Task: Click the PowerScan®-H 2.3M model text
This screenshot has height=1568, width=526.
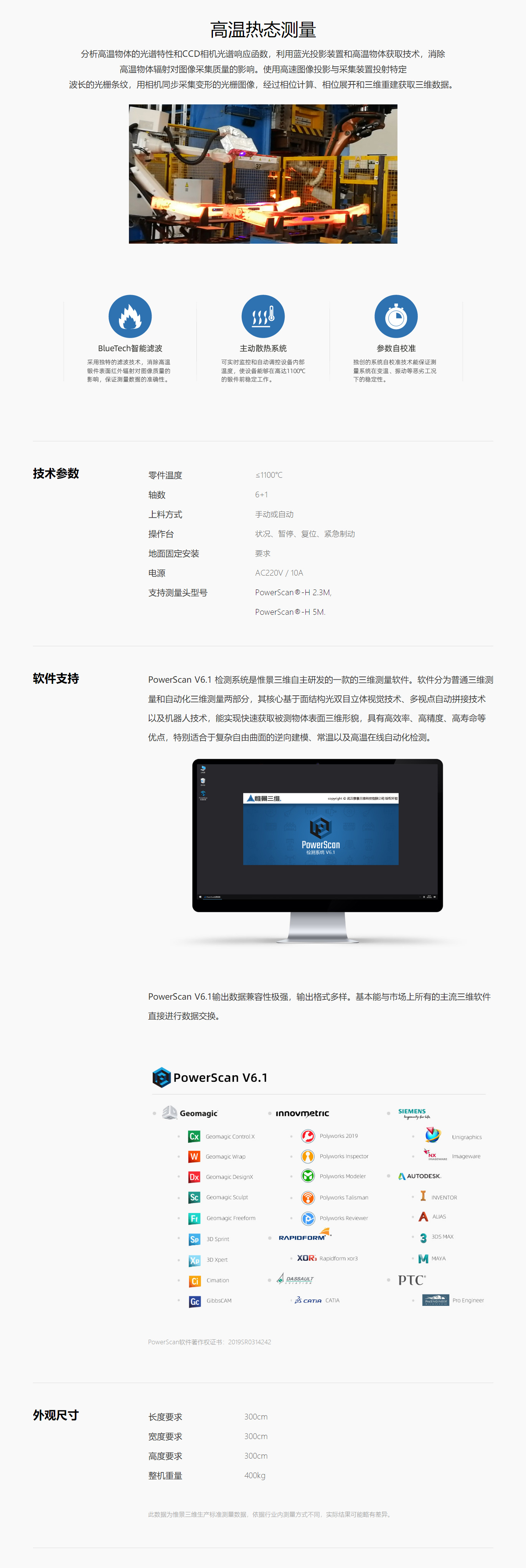Action: click(x=293, y=592)
